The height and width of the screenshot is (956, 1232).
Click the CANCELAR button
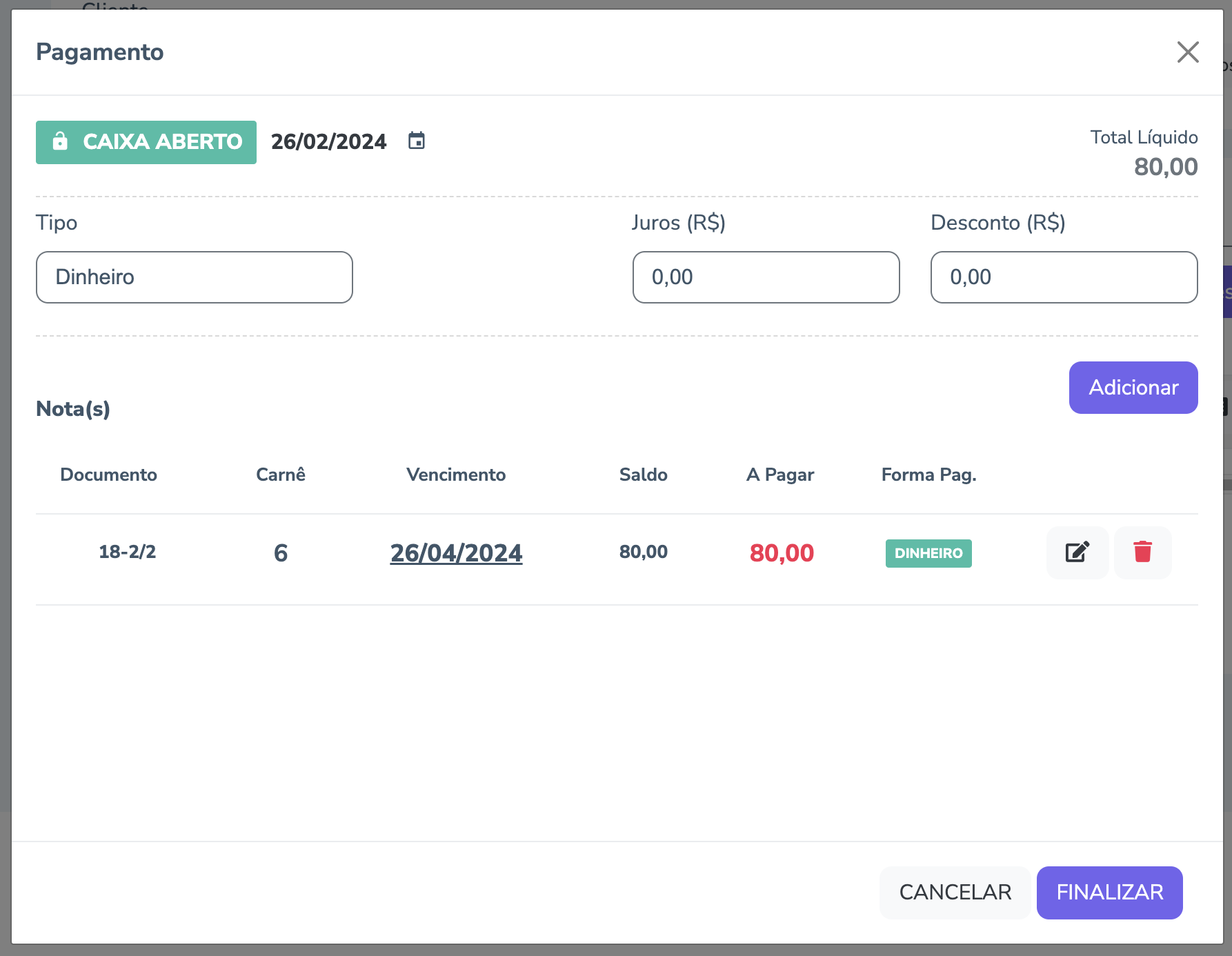pyautogui.click(x=955, y=893)
